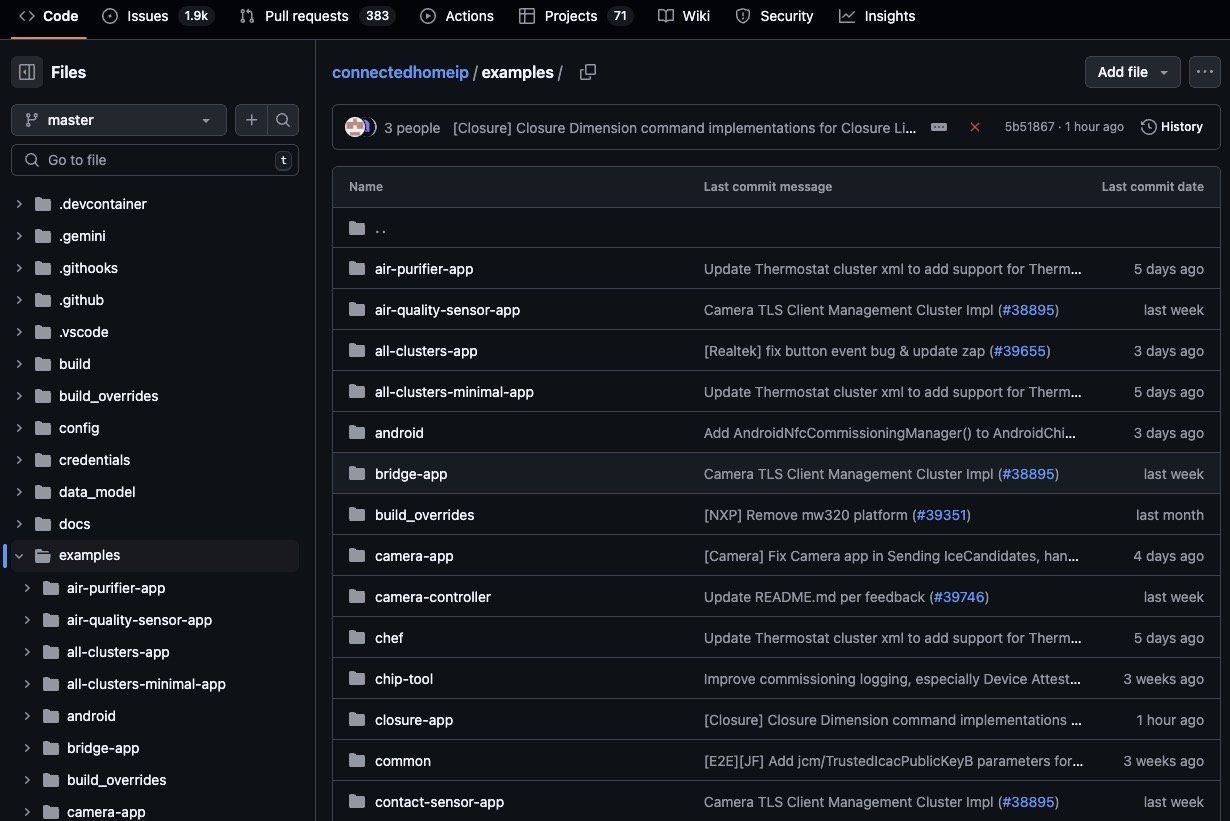Open pull request #39746 link
1230x821 pixels.
pyautogui.click(x=958, y=597)
